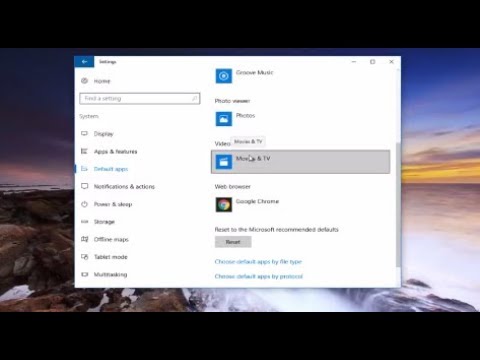Click the Display monitor icon

pyautogui.click(x=84, y=133)
